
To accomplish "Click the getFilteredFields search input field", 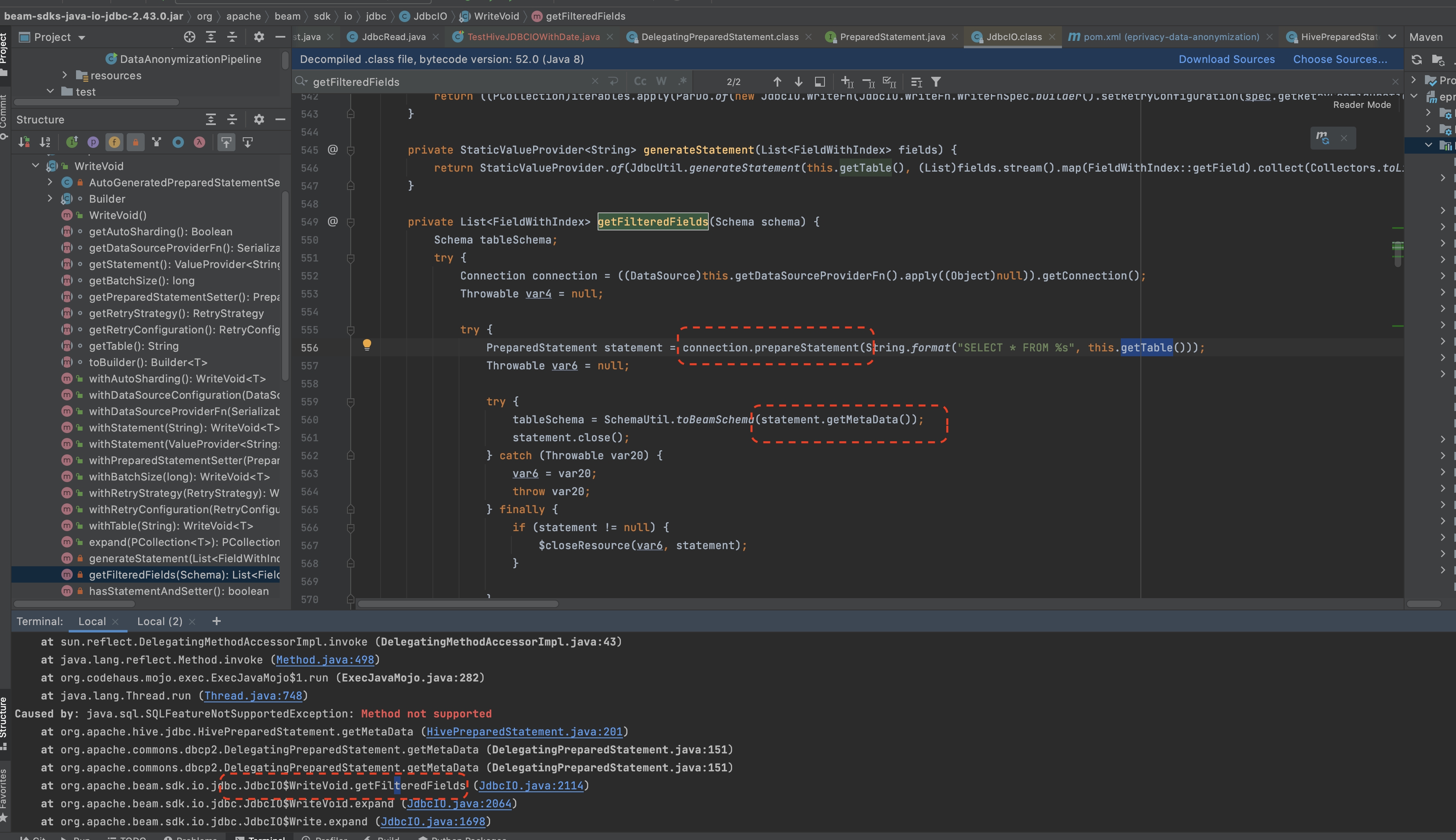I will [x=450, y=82].
